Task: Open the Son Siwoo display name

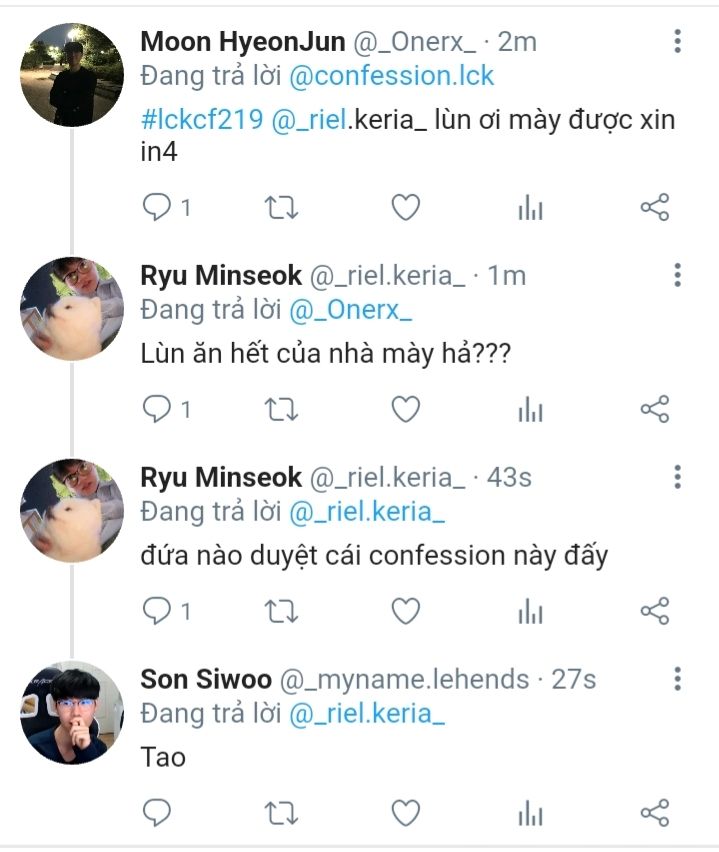Action: coord(205,679)
